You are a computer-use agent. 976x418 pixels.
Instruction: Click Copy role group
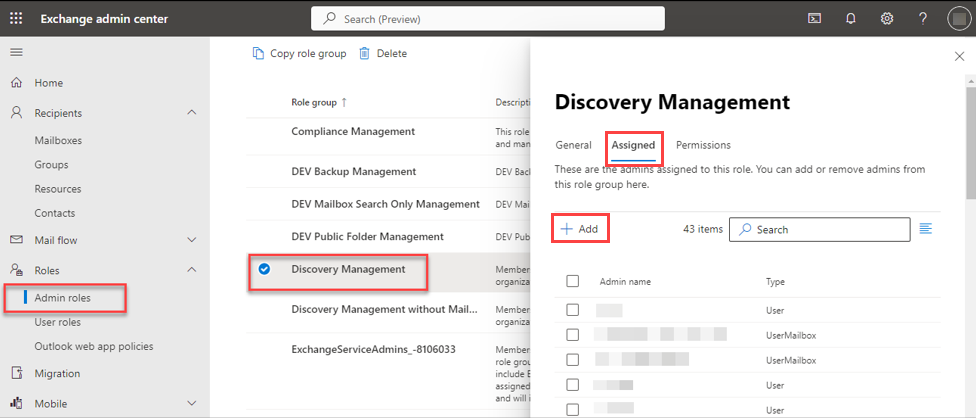click(299, 54)
